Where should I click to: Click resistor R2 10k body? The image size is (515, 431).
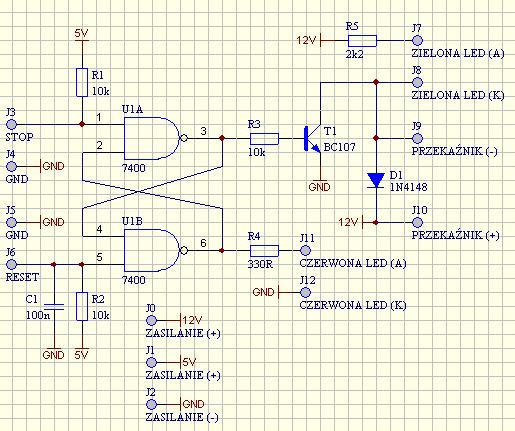pyautogui.click(x=82, y=306)
